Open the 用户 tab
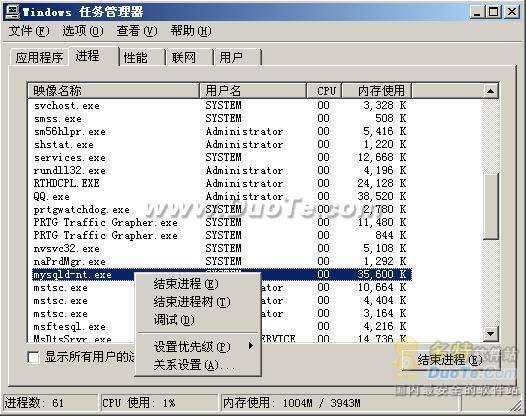 coord(238,57)
